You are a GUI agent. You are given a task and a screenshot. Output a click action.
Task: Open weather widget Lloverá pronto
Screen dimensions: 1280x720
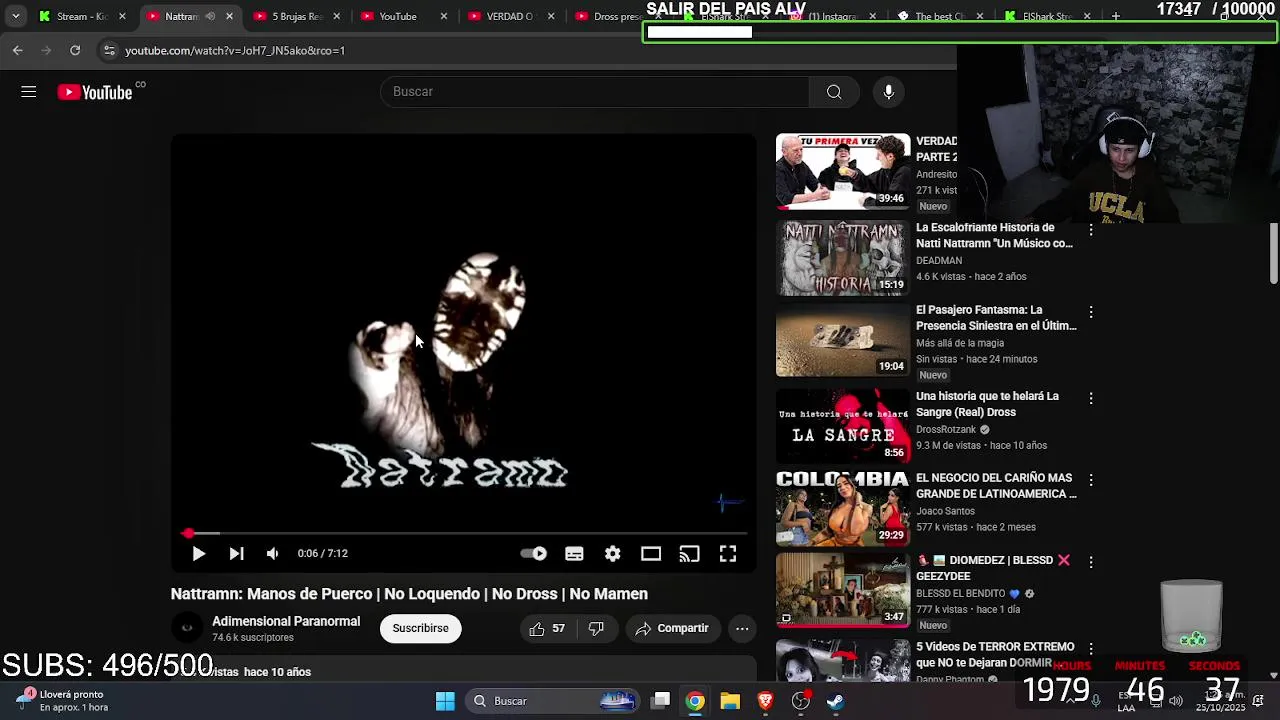62,700
